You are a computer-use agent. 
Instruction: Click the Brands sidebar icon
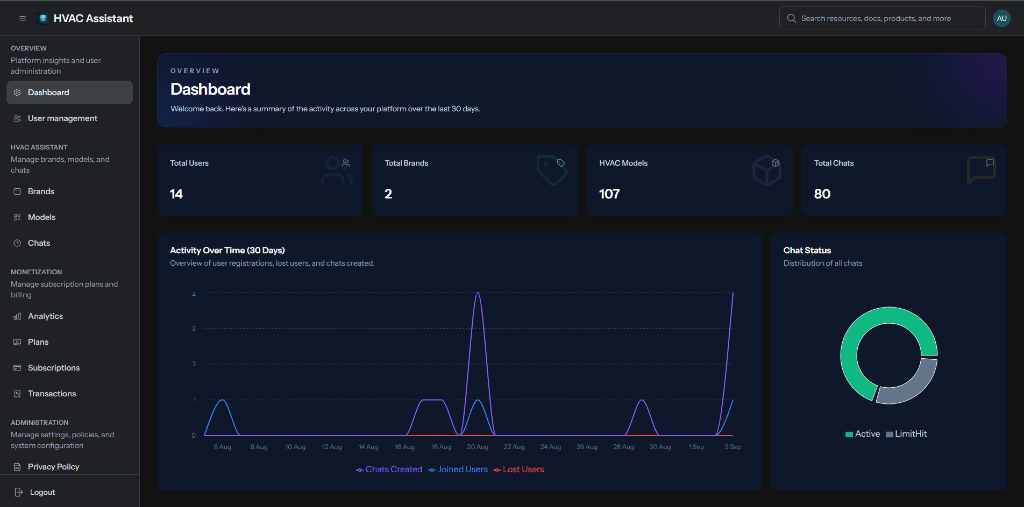tap(17, 191)
